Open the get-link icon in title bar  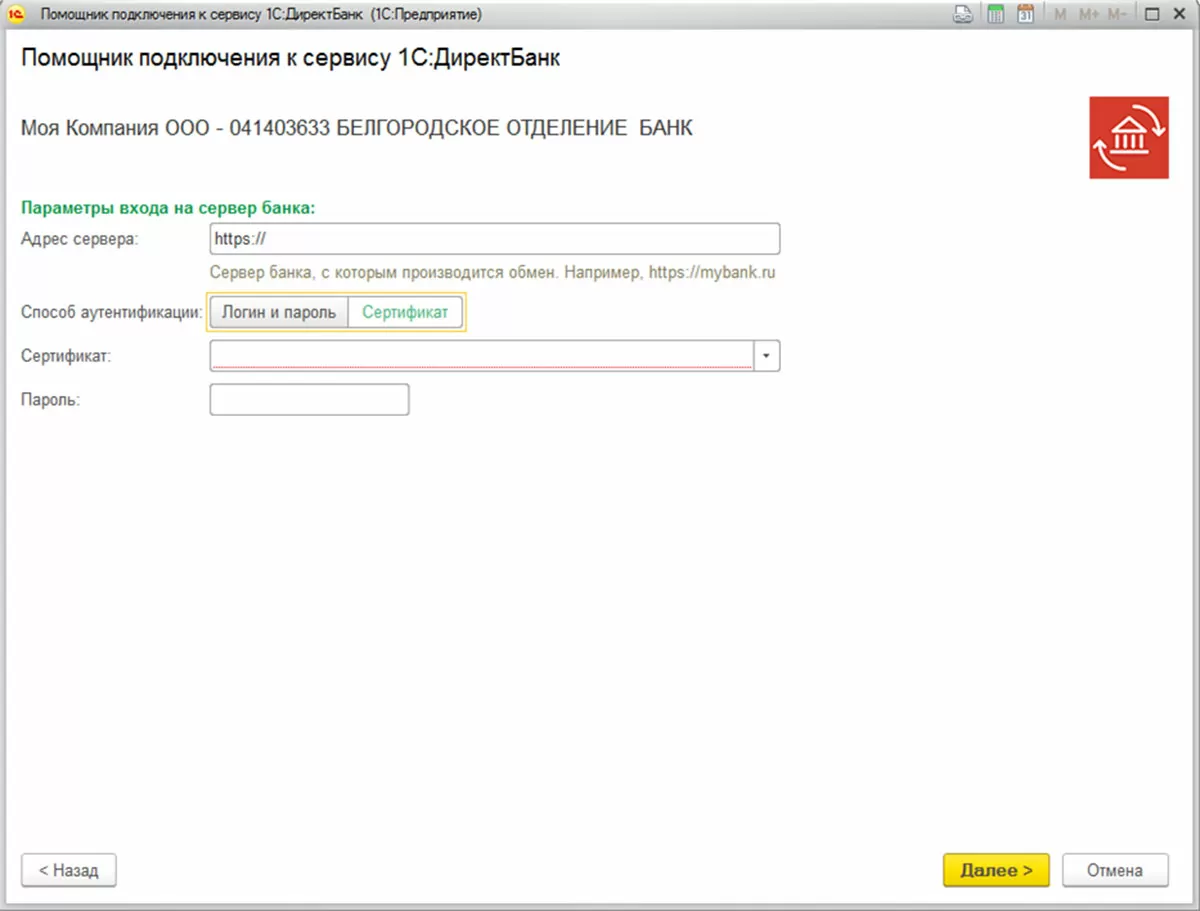(962, 15)
